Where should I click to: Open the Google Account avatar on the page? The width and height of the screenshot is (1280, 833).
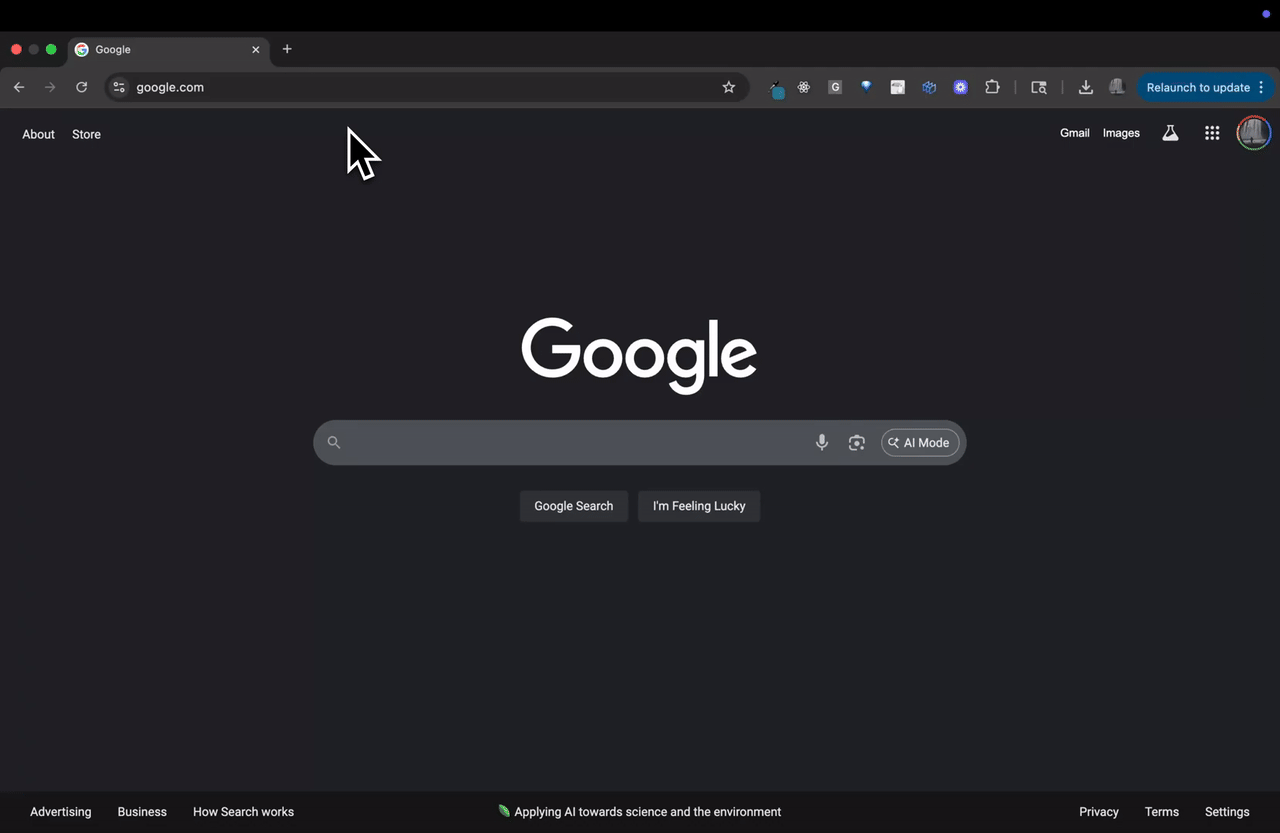coord(1254,133)
